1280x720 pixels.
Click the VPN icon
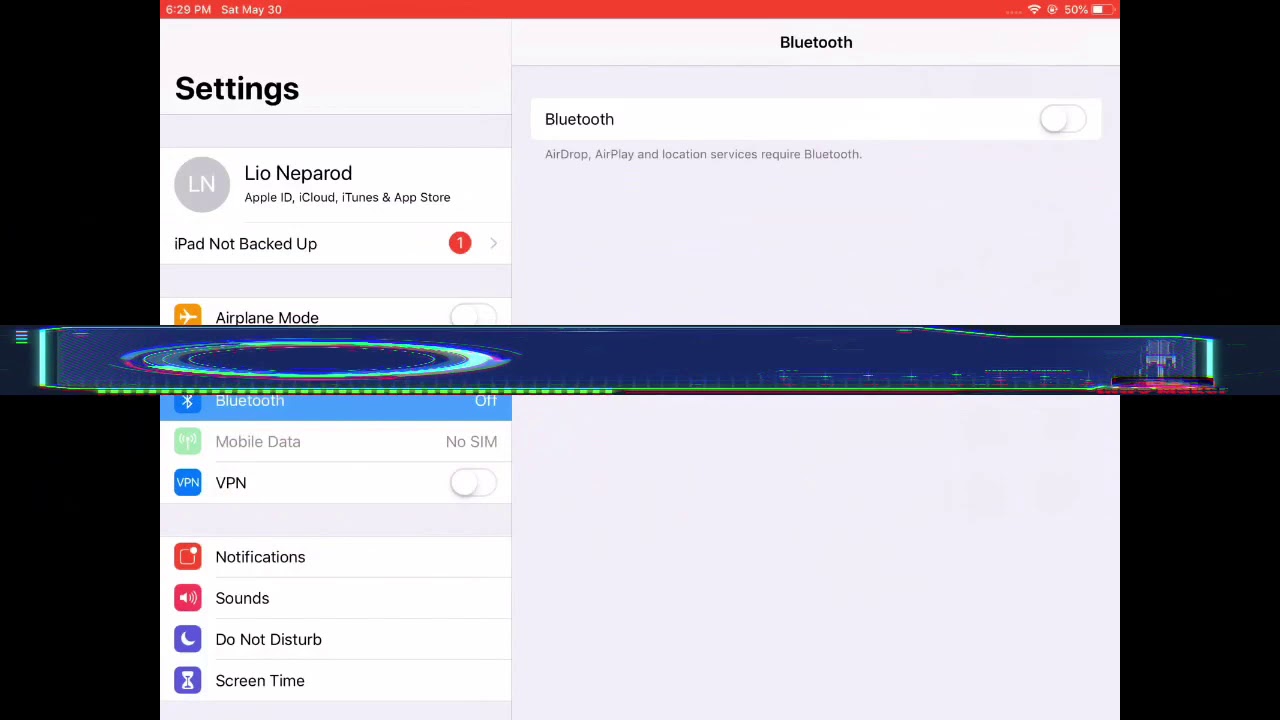pyautogui.click(x=188, y=483)
